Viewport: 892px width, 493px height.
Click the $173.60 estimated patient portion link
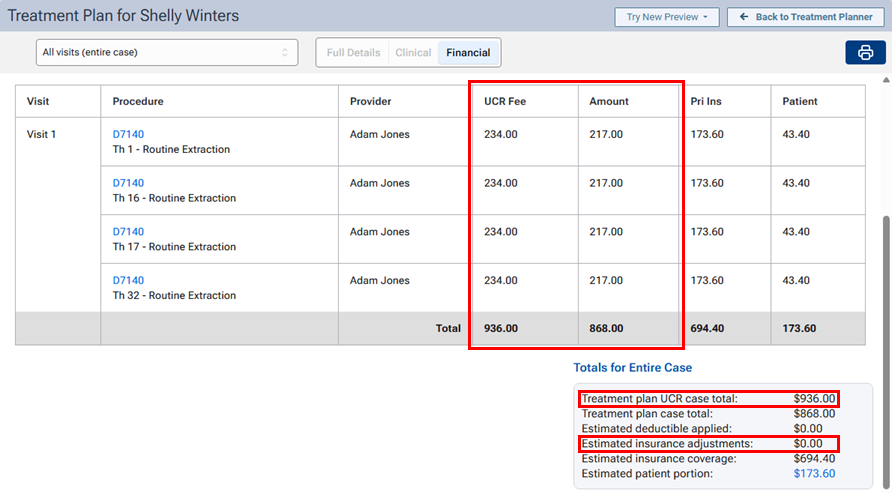pos(814,474)
